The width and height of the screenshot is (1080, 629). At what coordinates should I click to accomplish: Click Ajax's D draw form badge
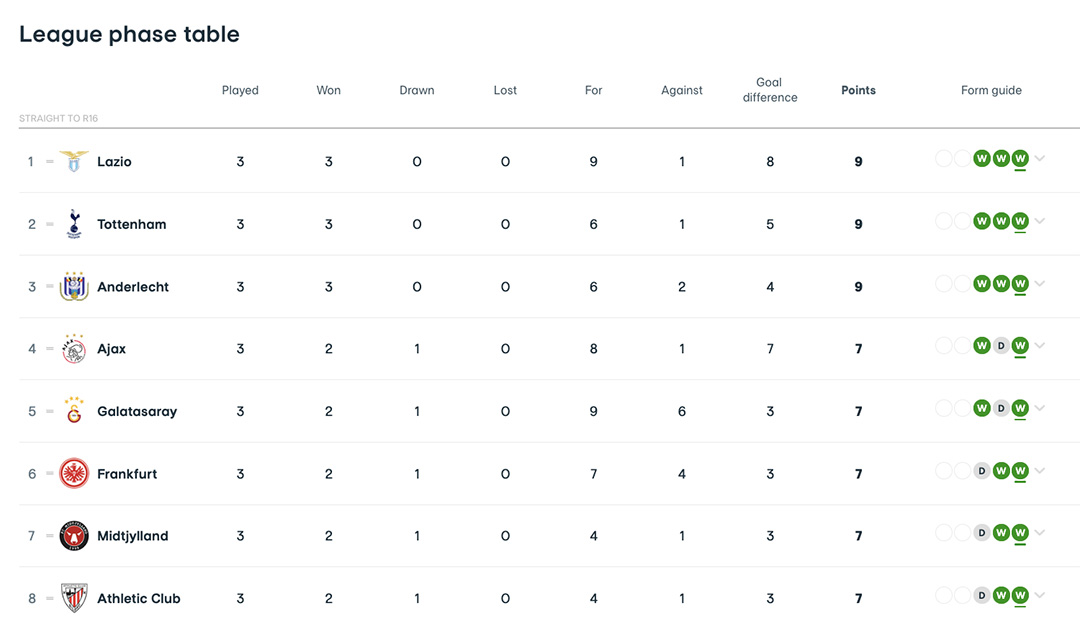coord(1001,346)
